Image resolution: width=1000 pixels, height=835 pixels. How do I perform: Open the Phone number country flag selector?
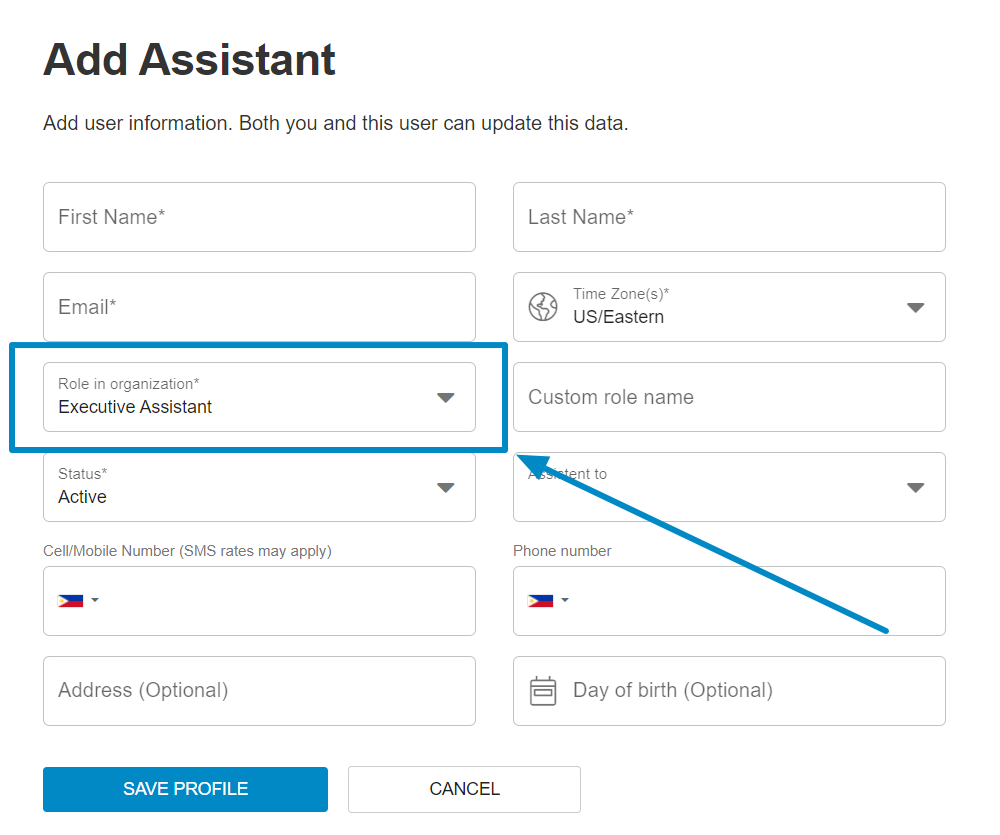[548, 600]
